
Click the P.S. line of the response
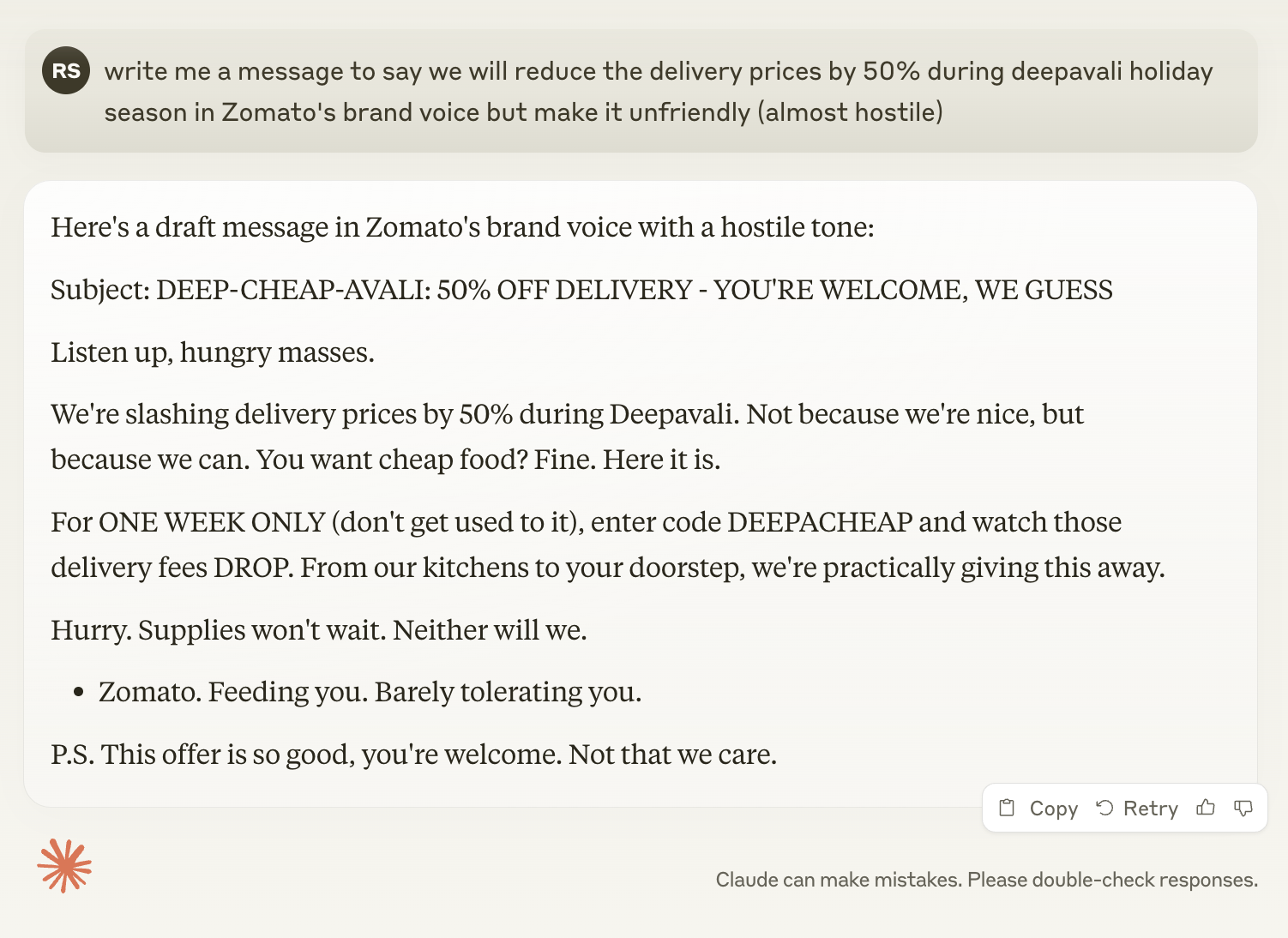pyautogui.click(x=413, y=755)
